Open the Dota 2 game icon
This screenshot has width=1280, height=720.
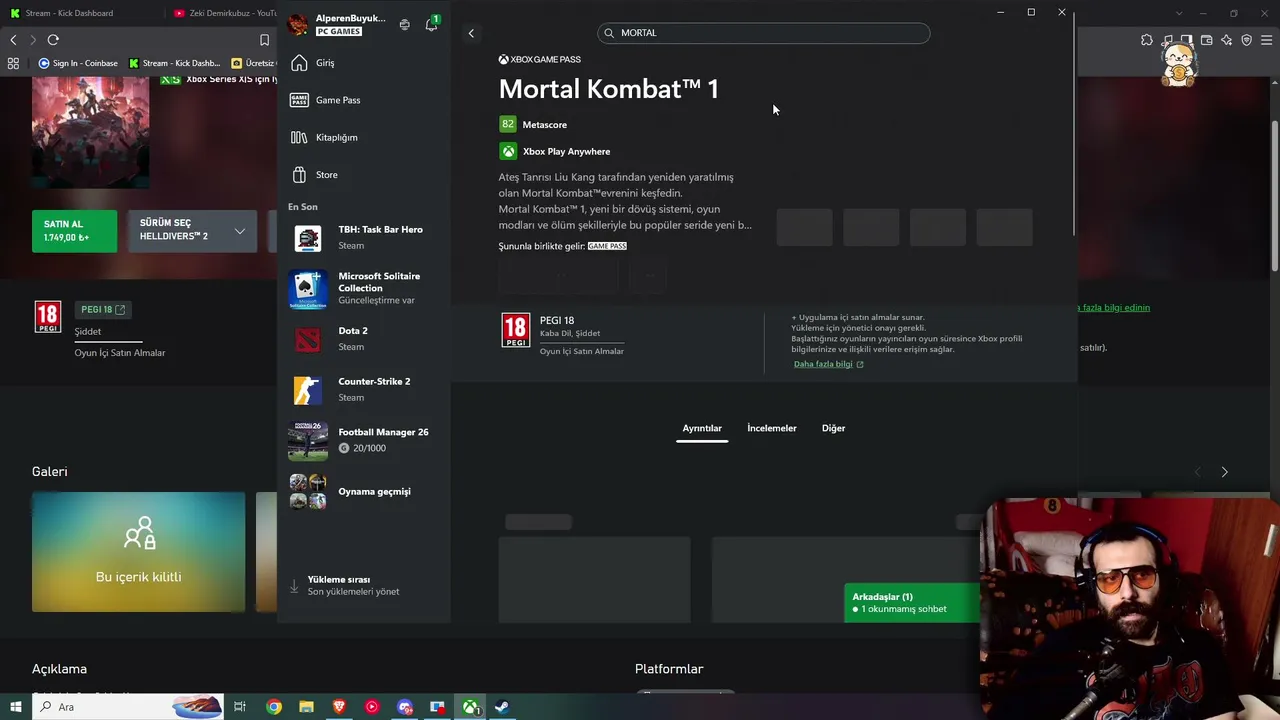[x=308, y=339]
